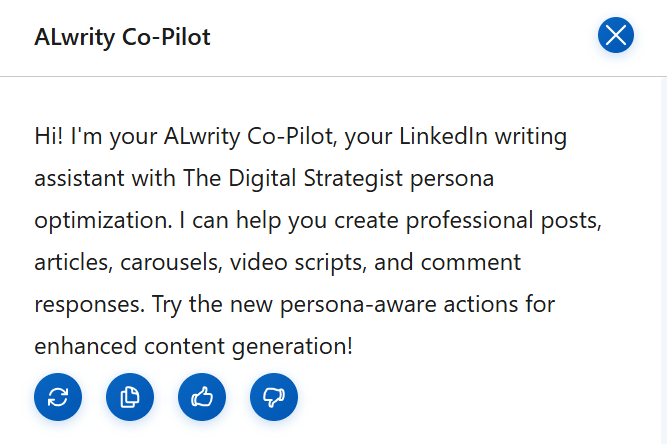
Task: Give the message a thumbs down
Action: tap(274, 397)
